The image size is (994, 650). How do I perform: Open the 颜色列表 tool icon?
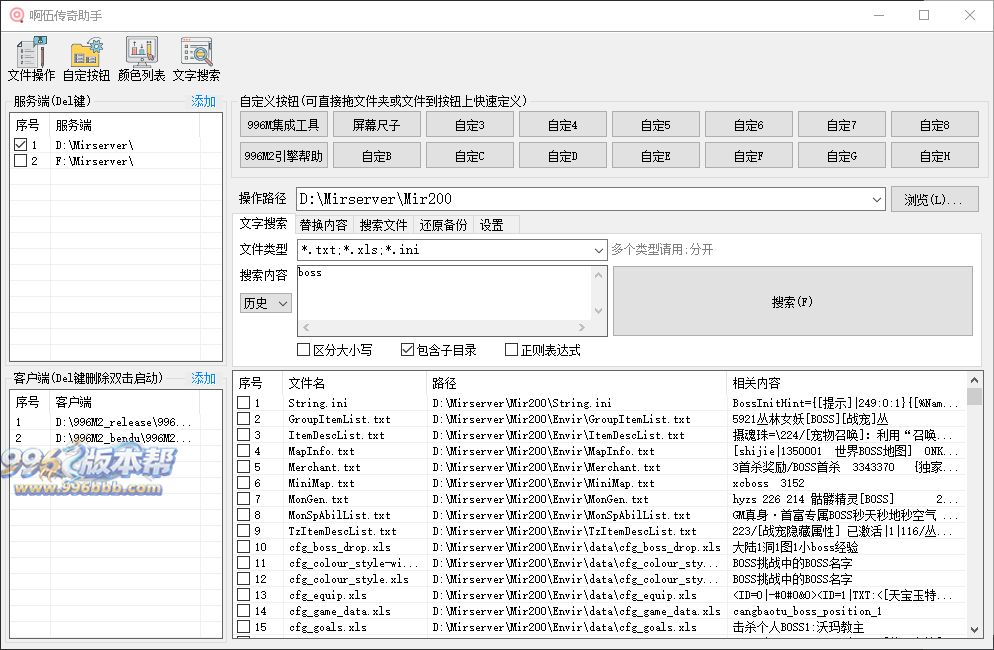tap(142, 58)
